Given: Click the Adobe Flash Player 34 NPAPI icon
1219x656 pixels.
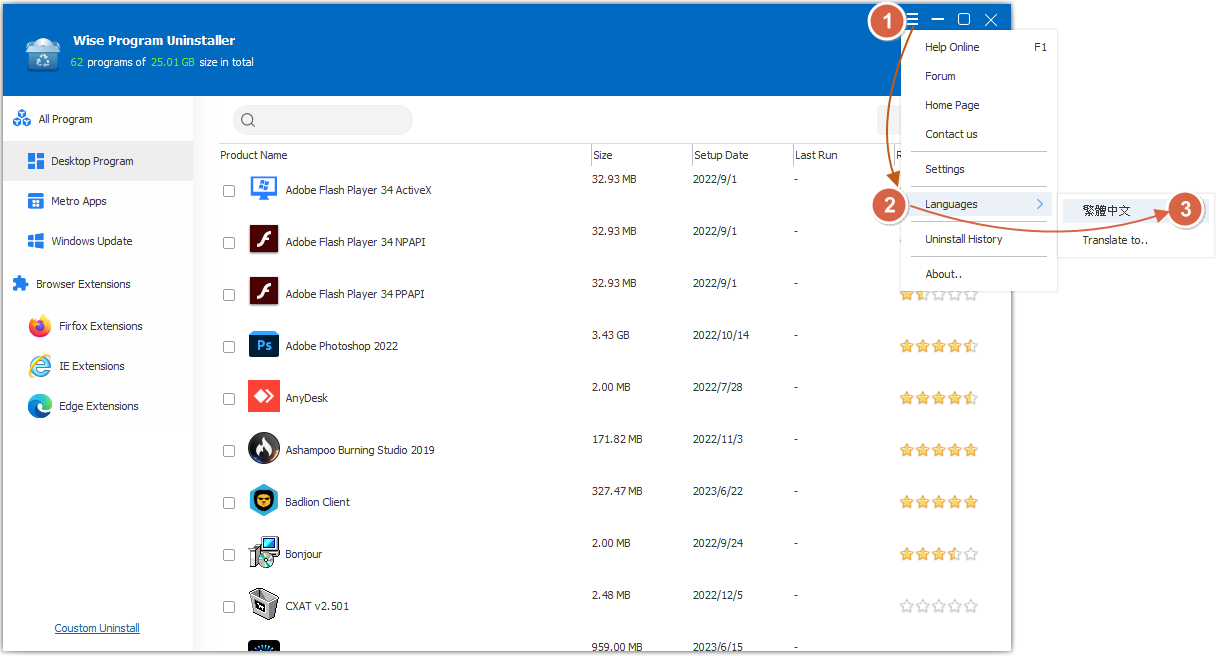Looking at the screenshot, I should (x=263, y=241).
